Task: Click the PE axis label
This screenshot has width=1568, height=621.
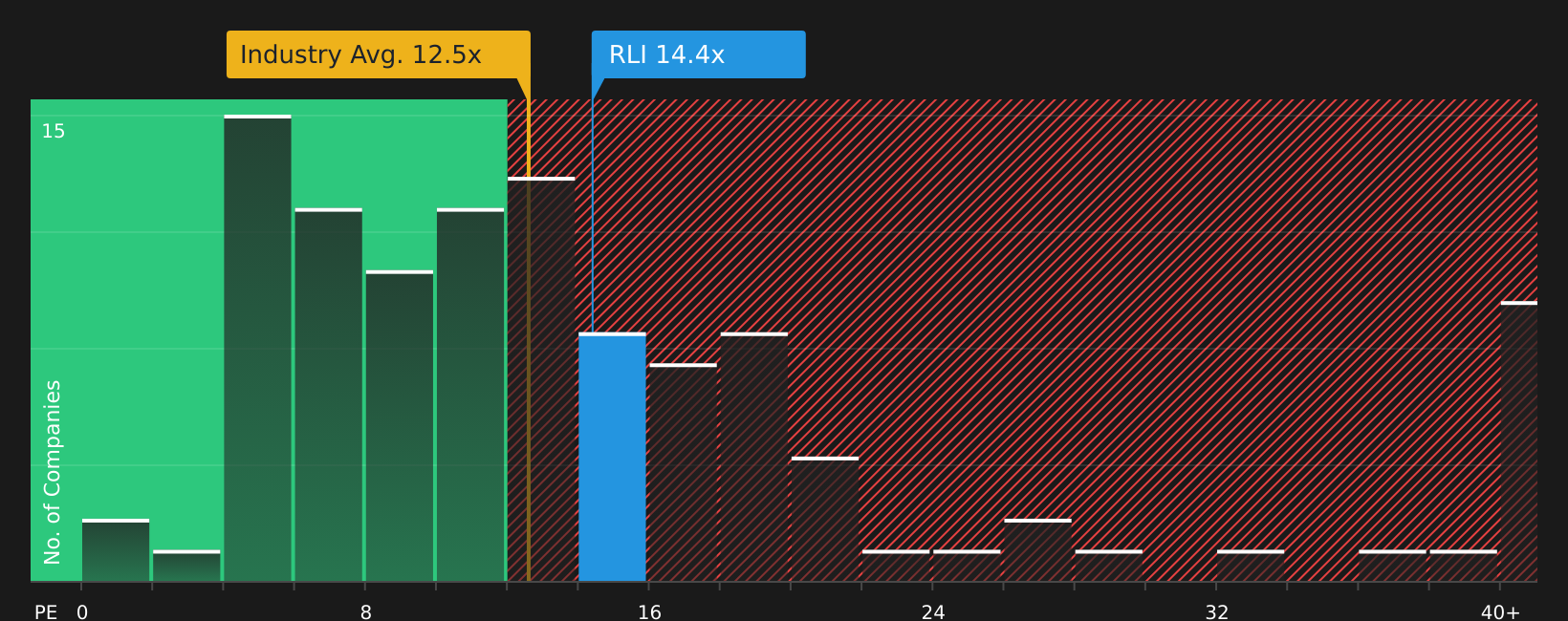Action: [x=46, y=612]
